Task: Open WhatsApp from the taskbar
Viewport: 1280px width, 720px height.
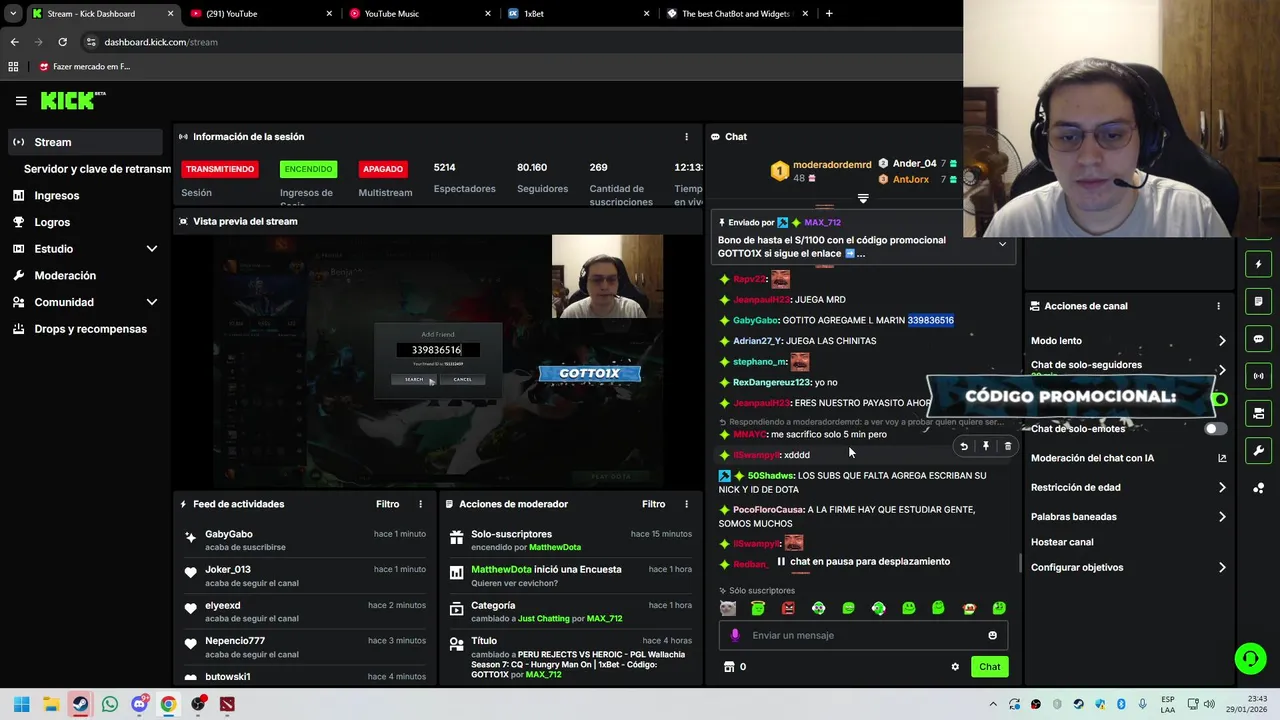Action: point(110,704)
